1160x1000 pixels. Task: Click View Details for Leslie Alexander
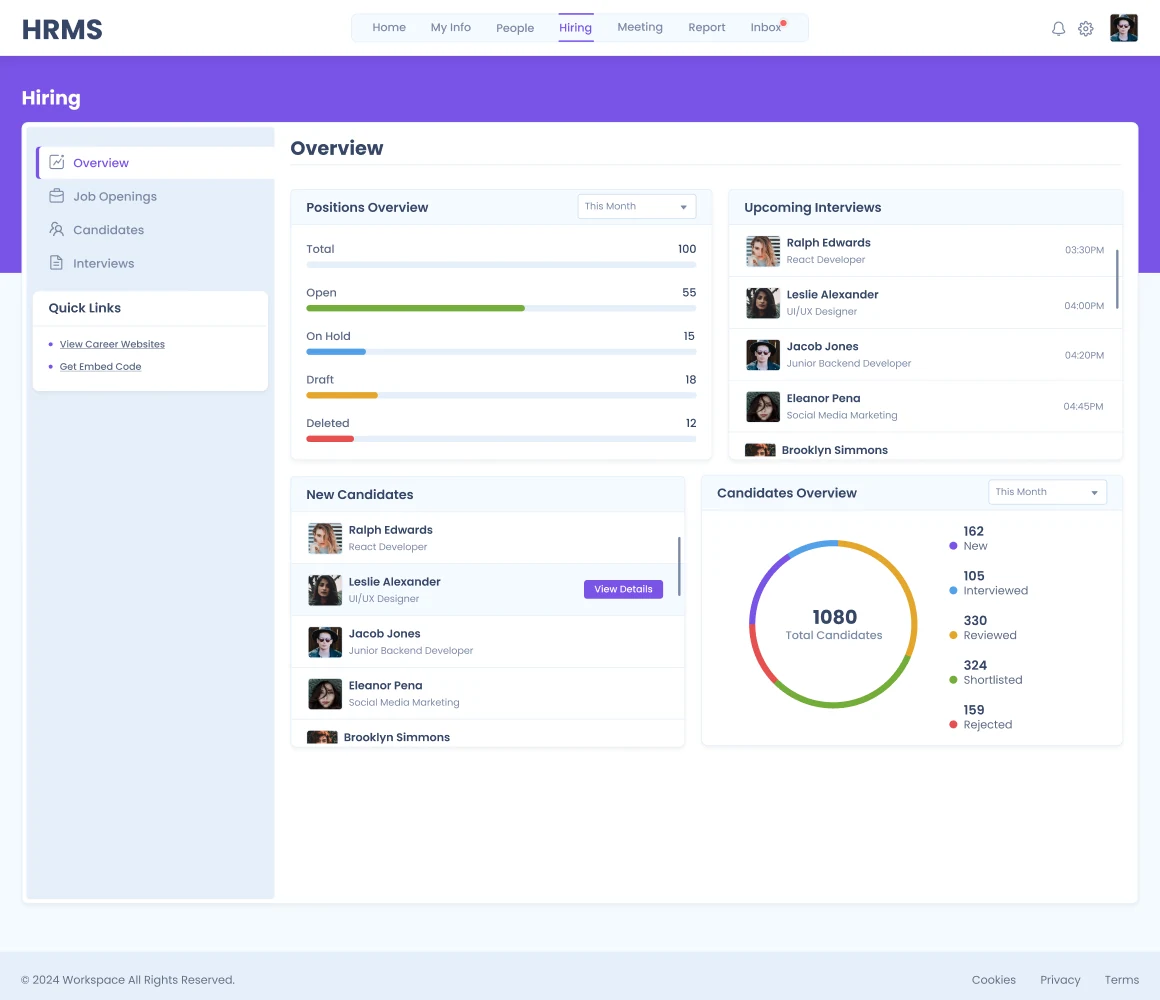(x=623, y=589)
